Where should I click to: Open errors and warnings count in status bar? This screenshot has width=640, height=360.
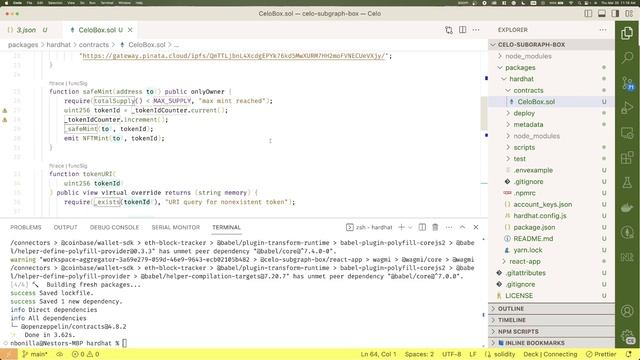tap(85, 354)
